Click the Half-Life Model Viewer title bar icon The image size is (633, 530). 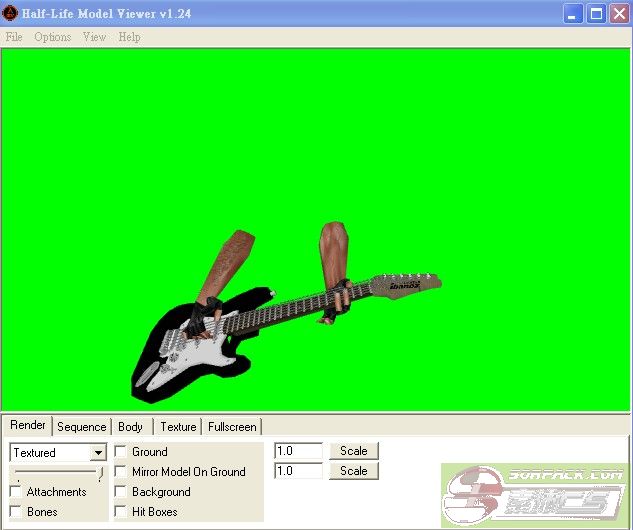12,13
